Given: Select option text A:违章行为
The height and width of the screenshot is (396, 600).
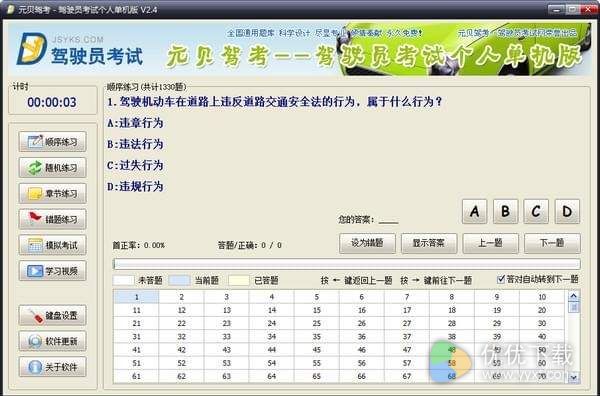Looking at the screenshot, I should (x=135, y=123).
